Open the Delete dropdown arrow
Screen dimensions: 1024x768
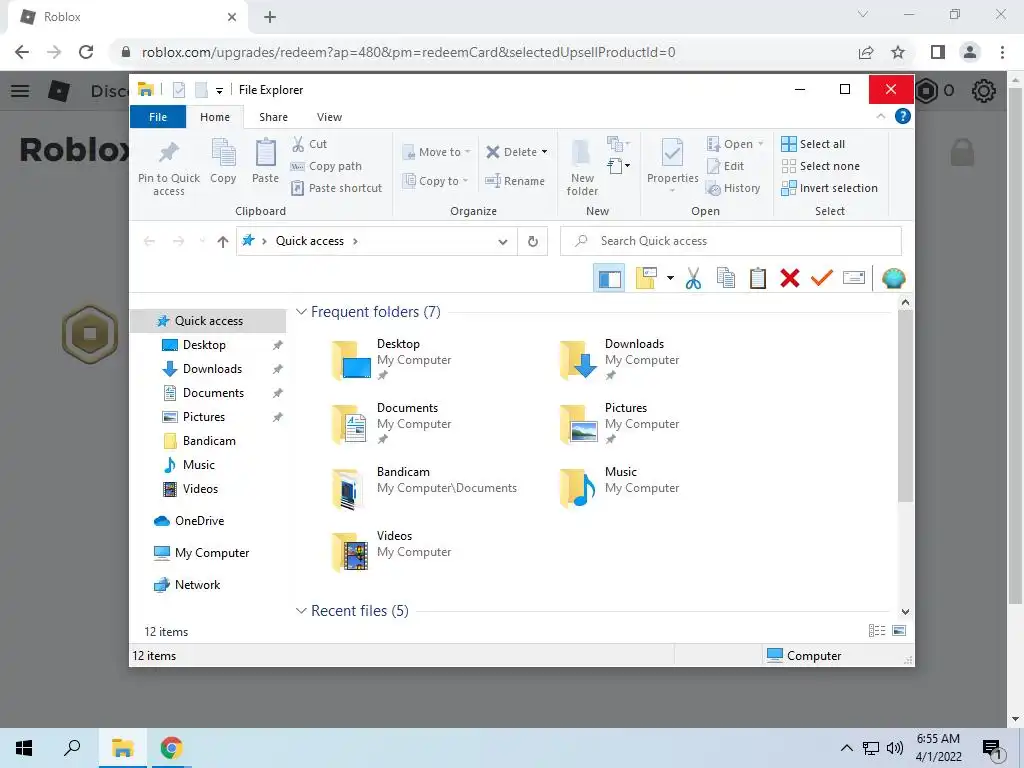[x=545, y=152]
